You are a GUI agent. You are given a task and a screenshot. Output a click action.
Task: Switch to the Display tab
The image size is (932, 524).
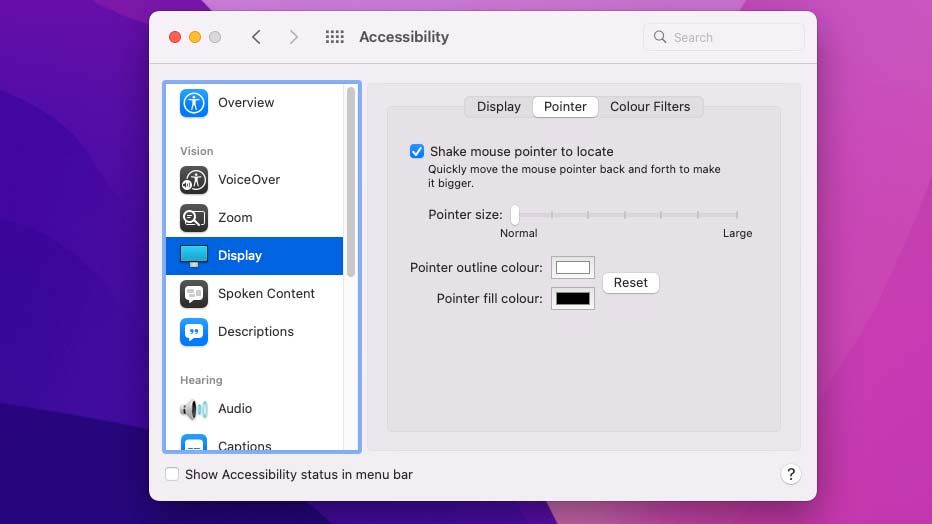[x=499, y=107]
